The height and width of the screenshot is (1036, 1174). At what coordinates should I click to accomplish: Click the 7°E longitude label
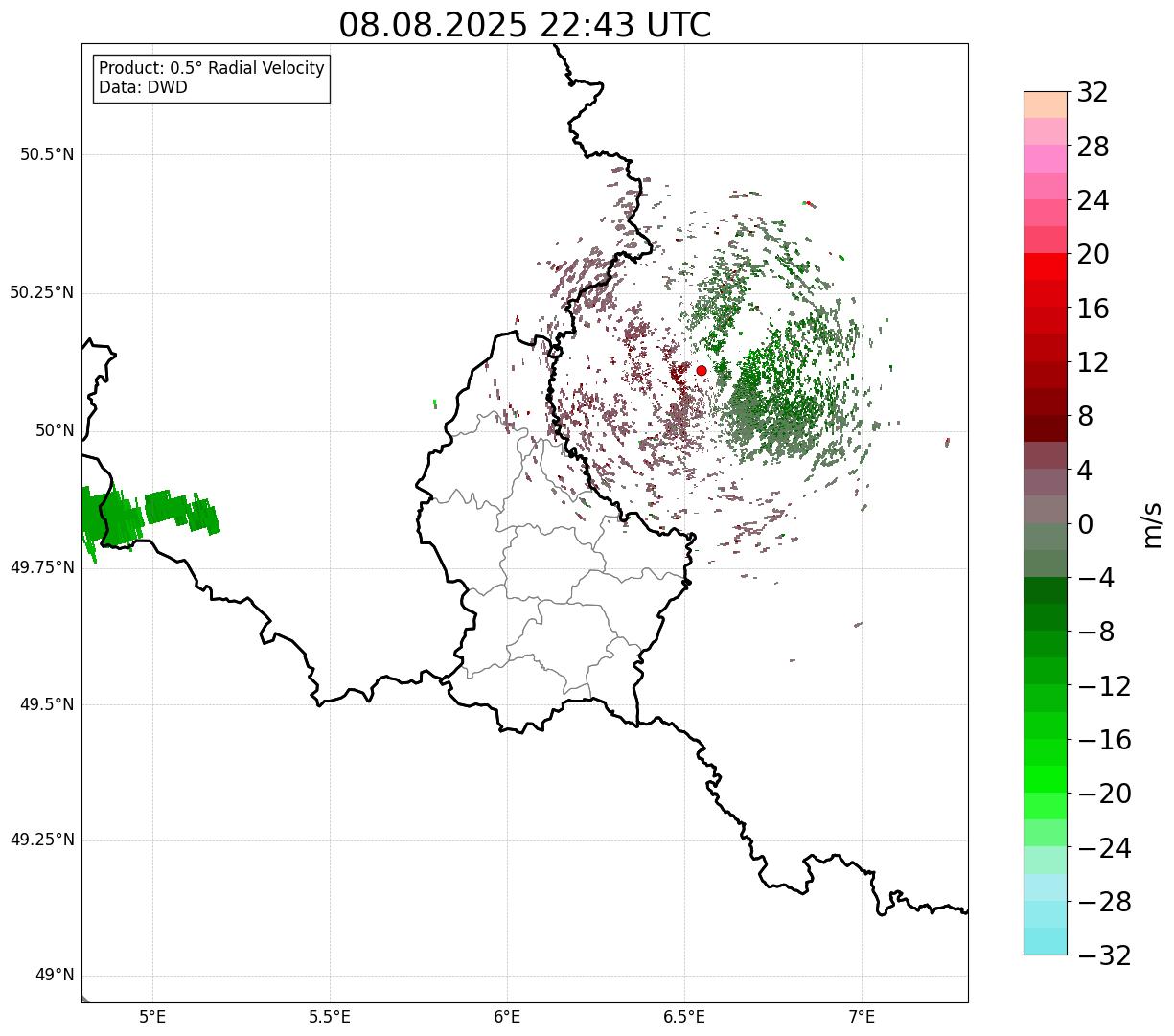point(862,1017)
